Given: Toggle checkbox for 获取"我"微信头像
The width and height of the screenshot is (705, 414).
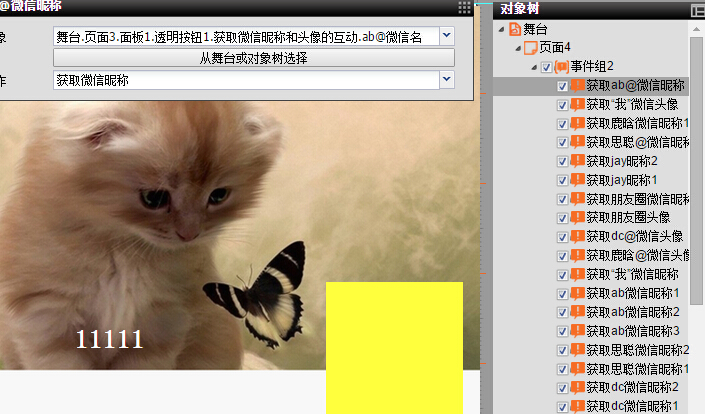Looking at the screenshot, I should 562,105.
